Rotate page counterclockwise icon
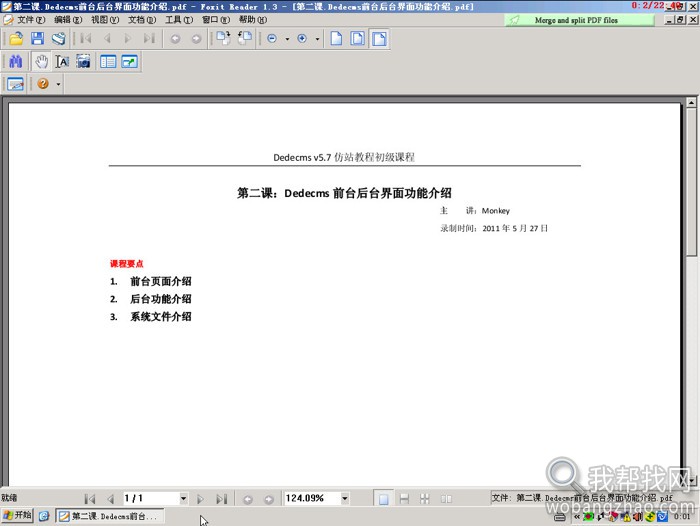The height and width of the screenshot is (526, 700). [245, 39]
